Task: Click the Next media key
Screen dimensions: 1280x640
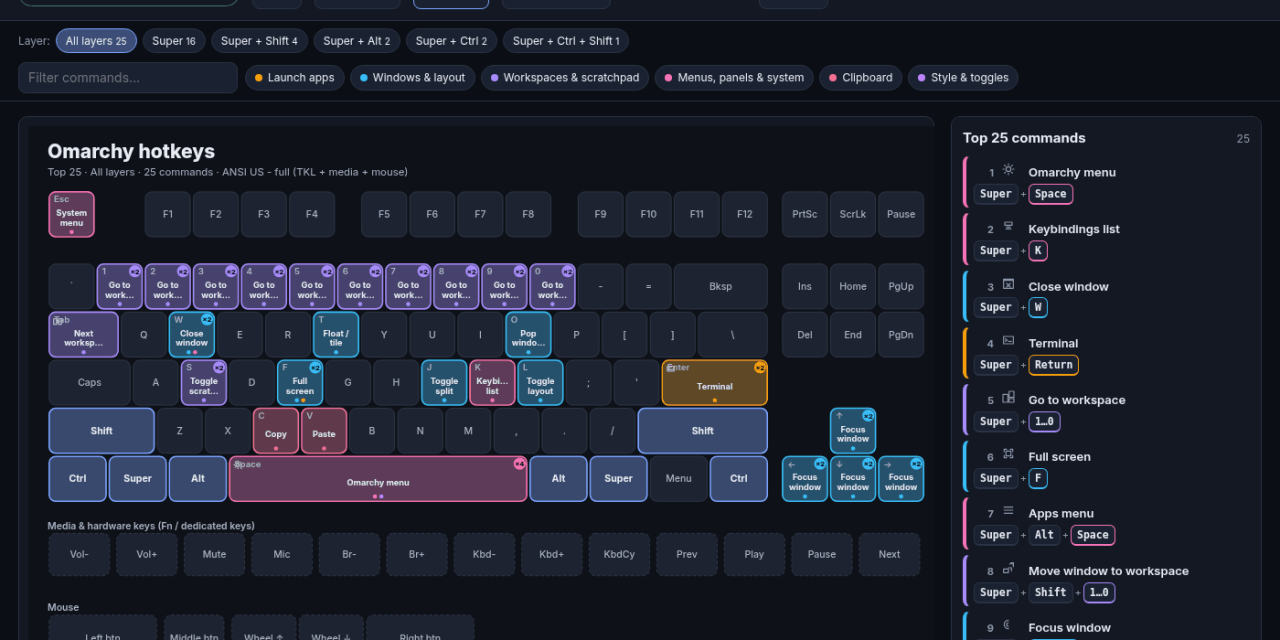Action: click(889, 554)
